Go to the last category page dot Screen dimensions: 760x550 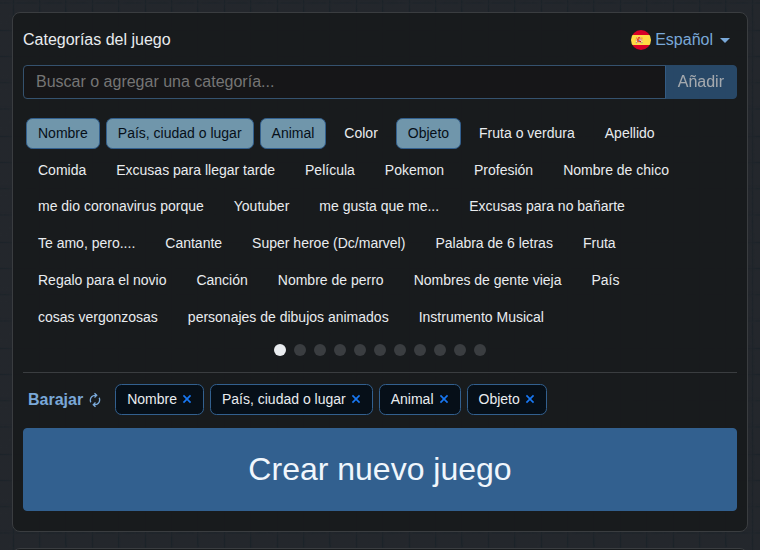480,350
